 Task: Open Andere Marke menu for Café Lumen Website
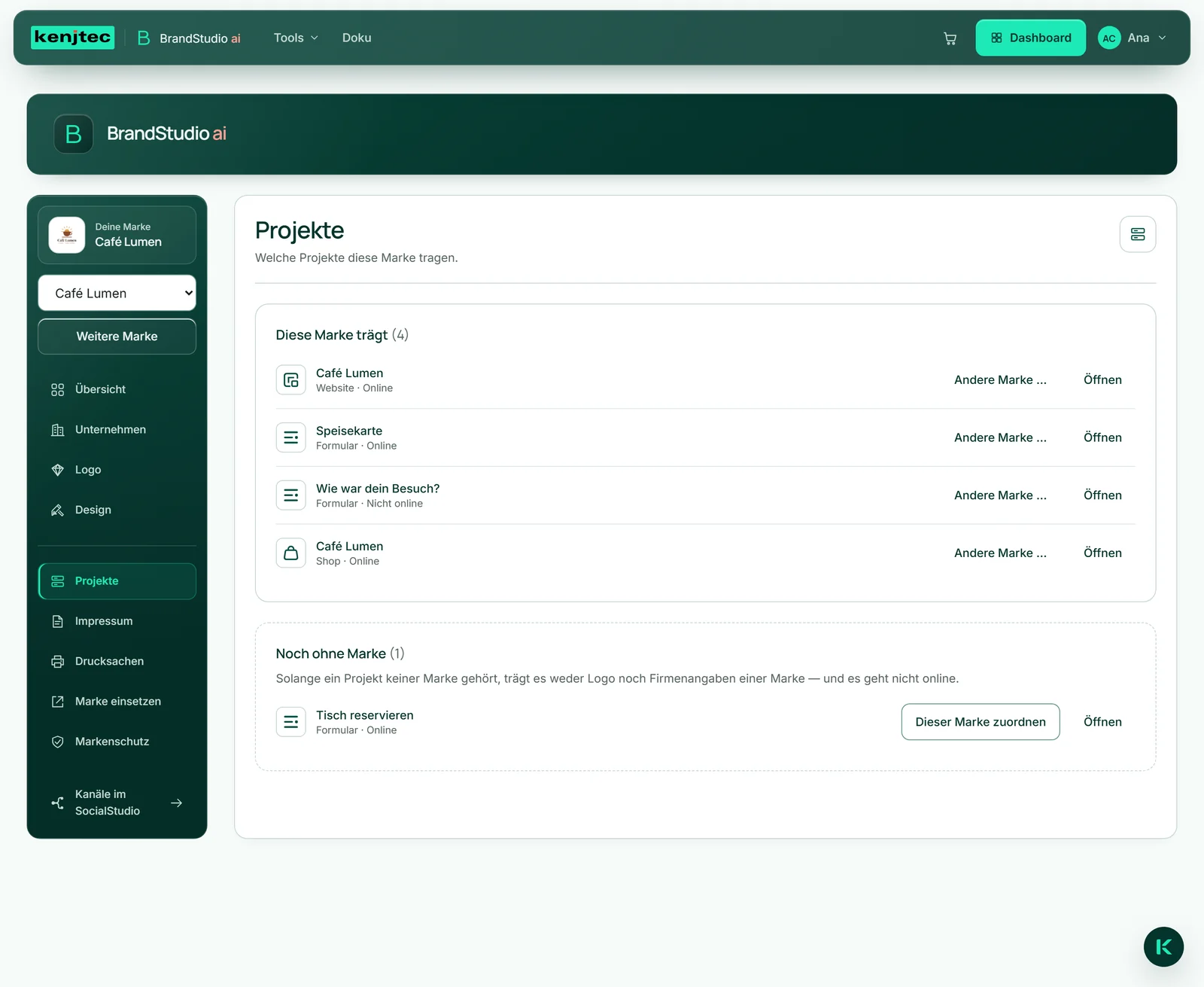click(1000, 380)
